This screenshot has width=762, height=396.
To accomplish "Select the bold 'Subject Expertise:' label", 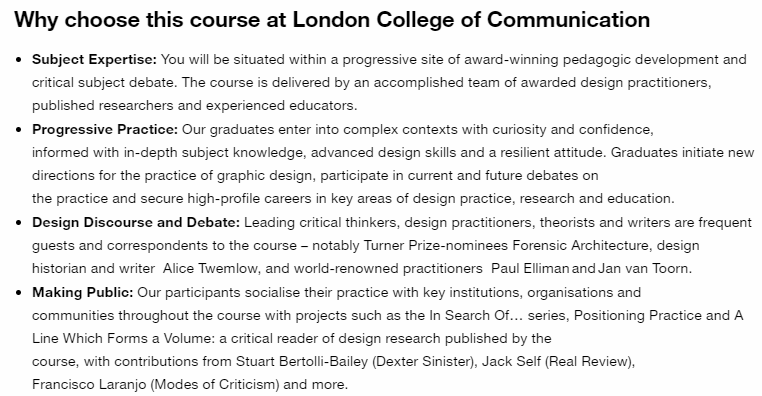I will tap(94, 59).
